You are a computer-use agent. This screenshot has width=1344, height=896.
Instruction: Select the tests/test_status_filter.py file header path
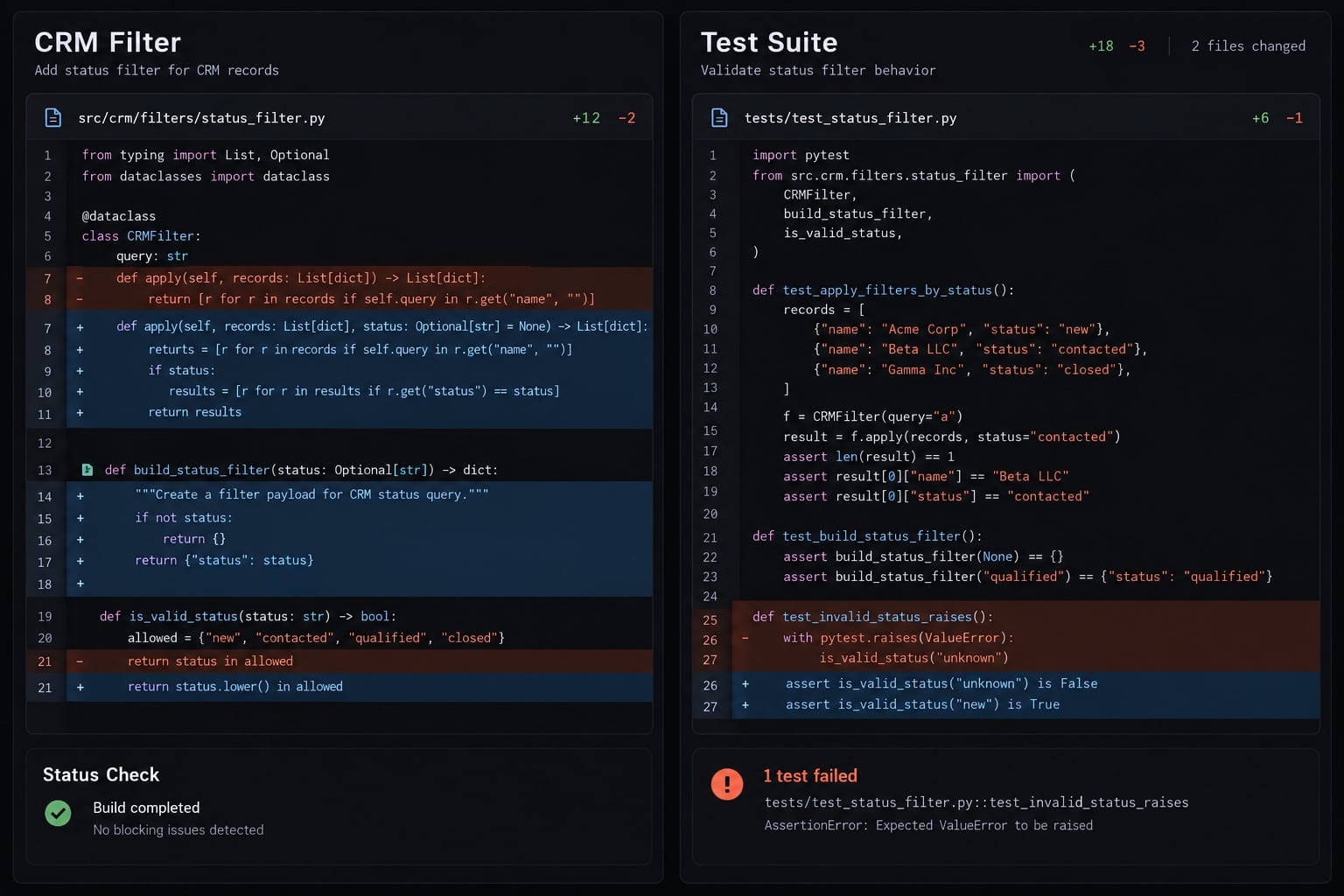click(850, 118)
